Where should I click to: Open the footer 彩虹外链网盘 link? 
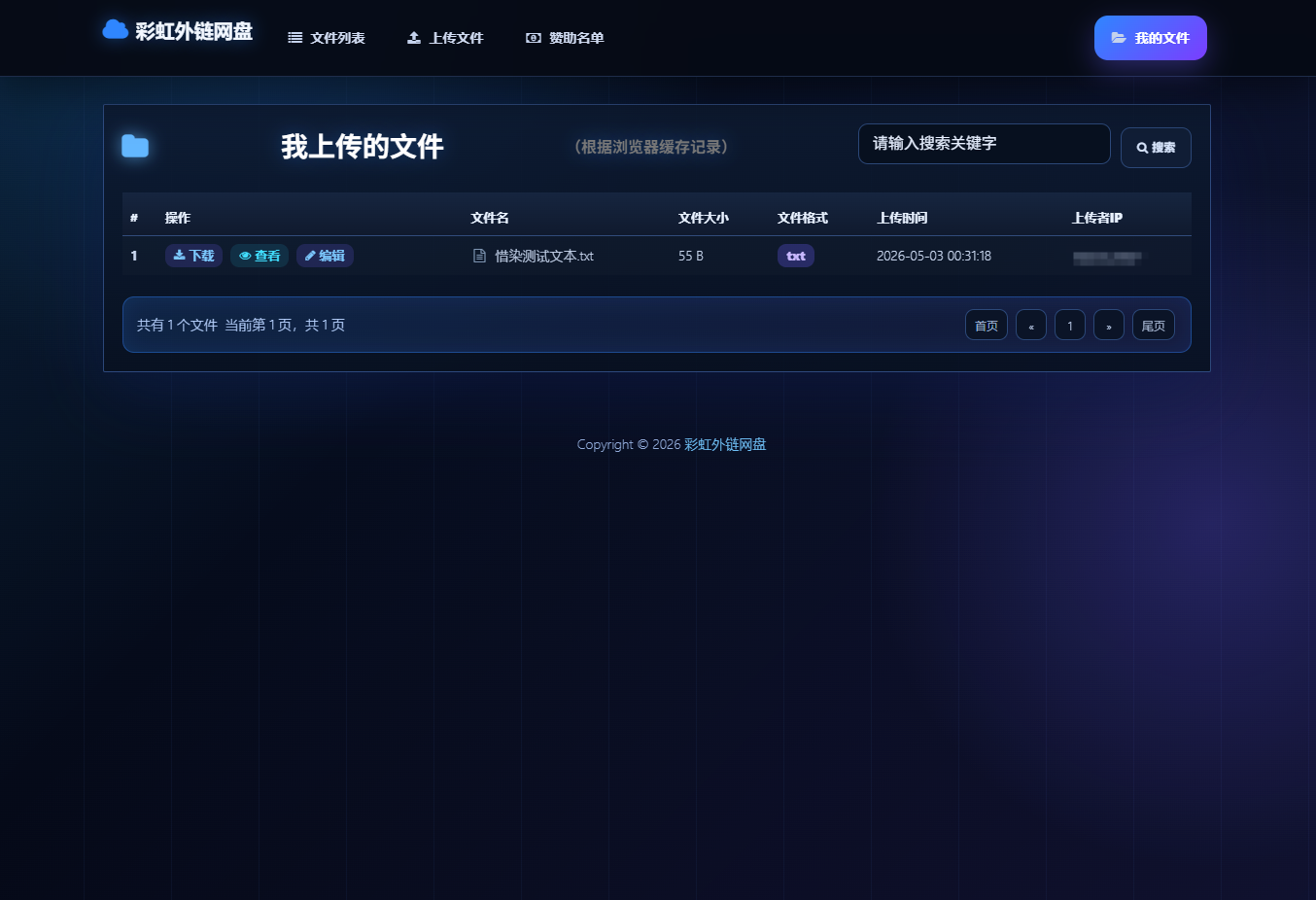725,444
